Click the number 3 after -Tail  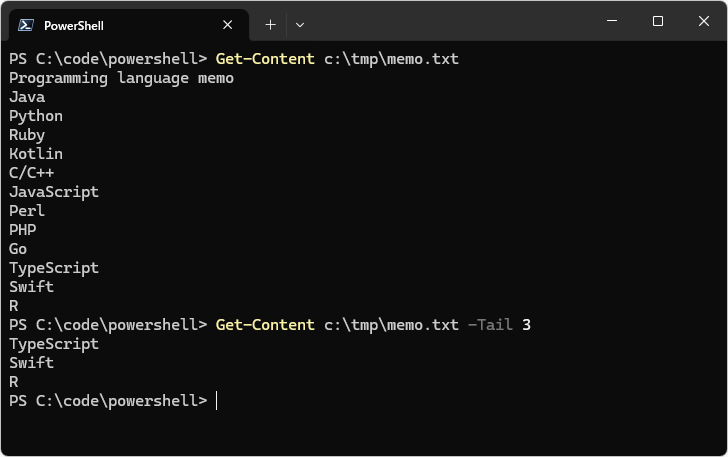click(x=526, y=325)
